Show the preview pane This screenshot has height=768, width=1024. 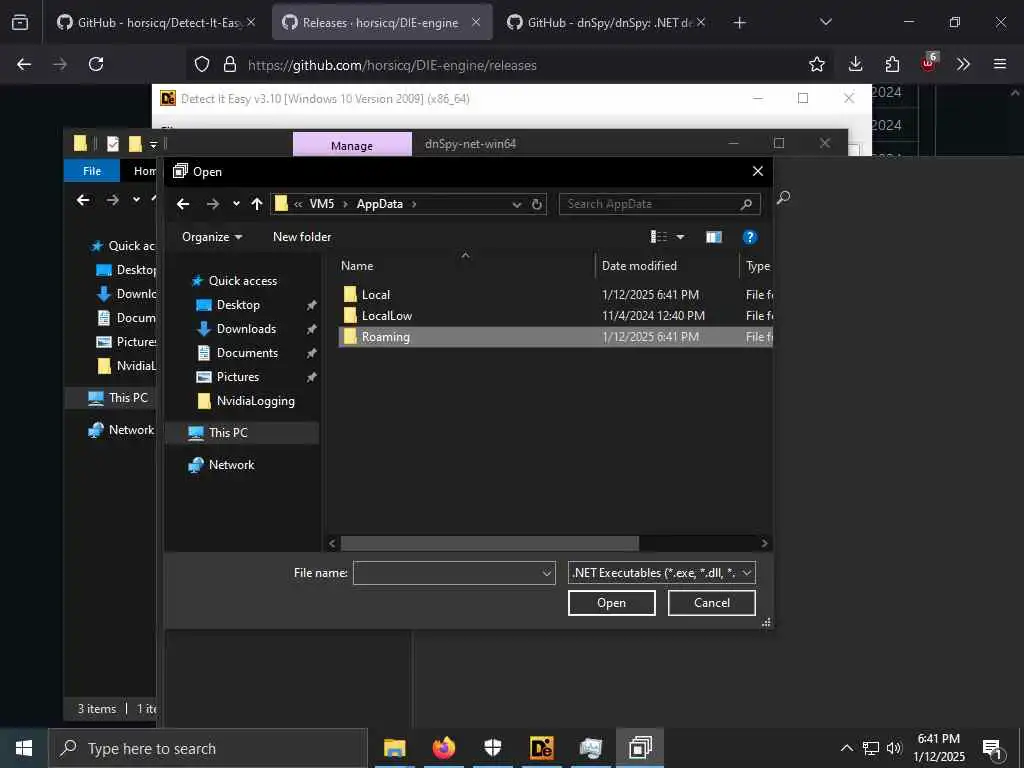click(x=714, y=237)
